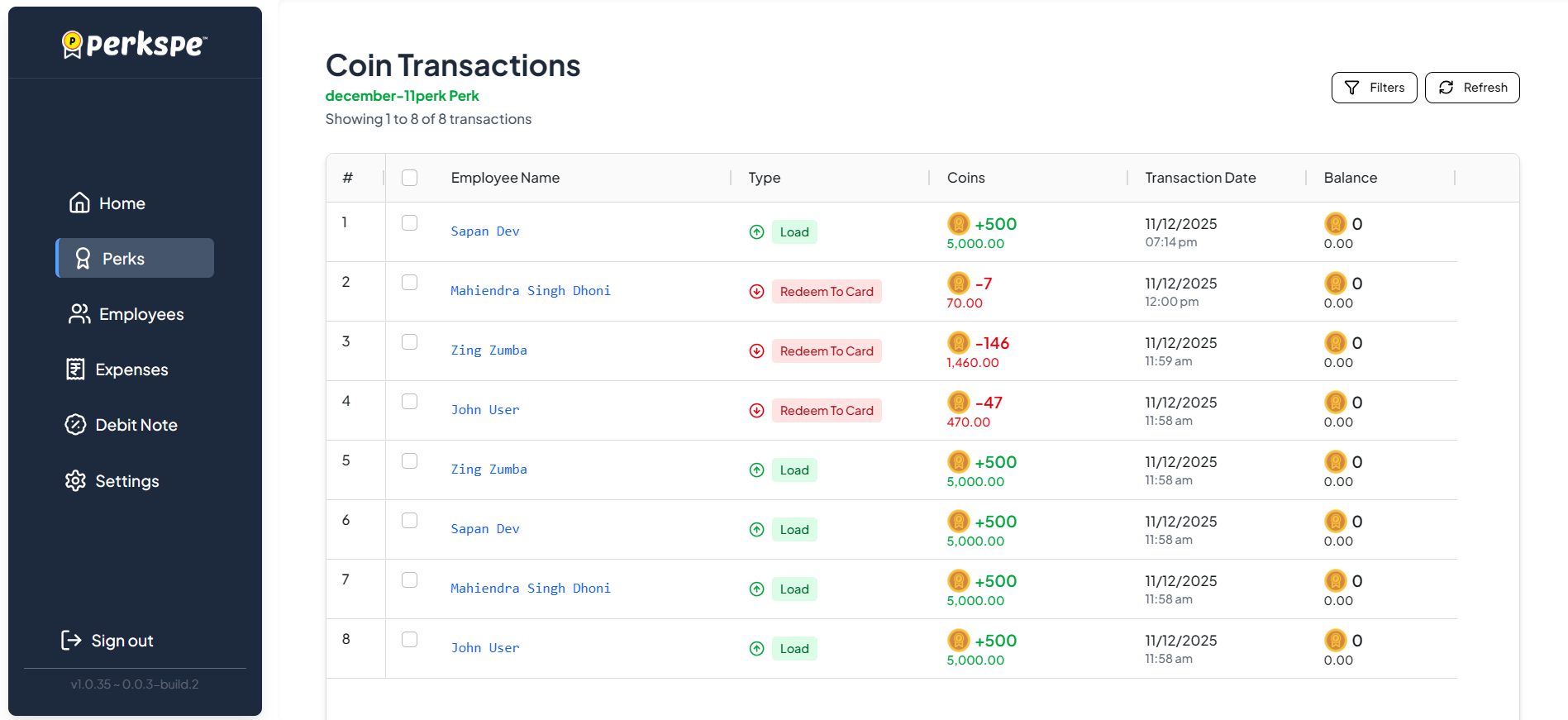The width and height of the screenshot is (1568, 720).
Task: Toggle the select-all header checkbox
Action: (x=409, y=178)
